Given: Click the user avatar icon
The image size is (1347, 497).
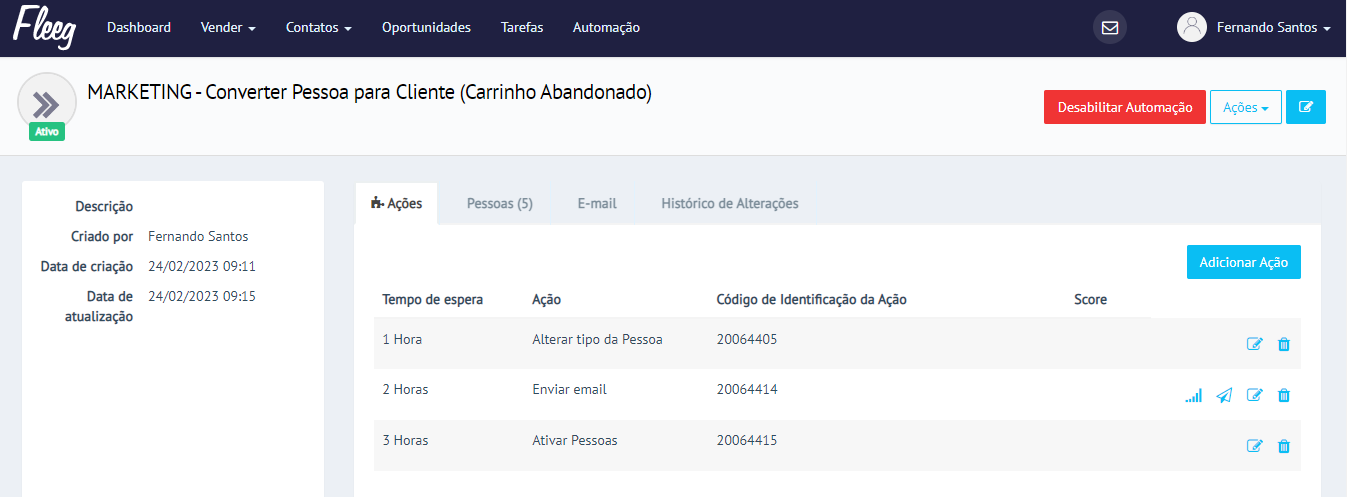Looking at the screenshot, I should (x=1192, y=28).
